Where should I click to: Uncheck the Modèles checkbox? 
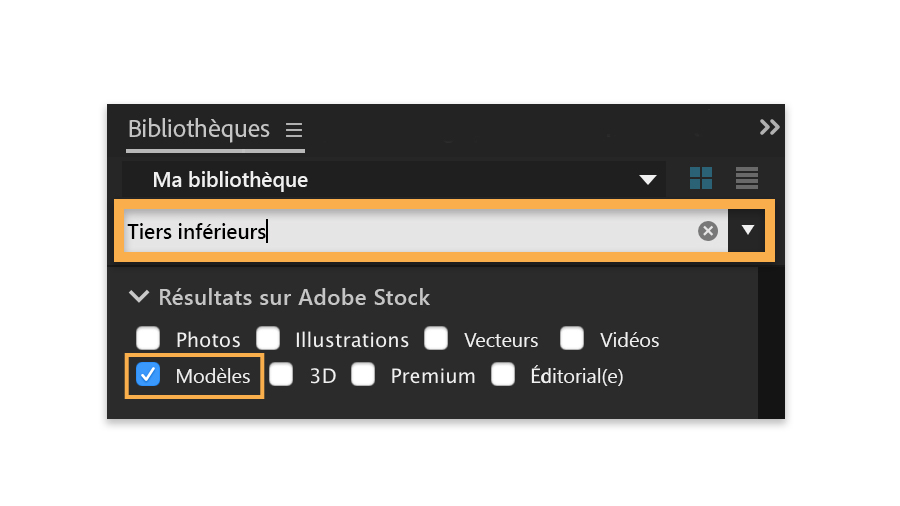tap(148, 375)
